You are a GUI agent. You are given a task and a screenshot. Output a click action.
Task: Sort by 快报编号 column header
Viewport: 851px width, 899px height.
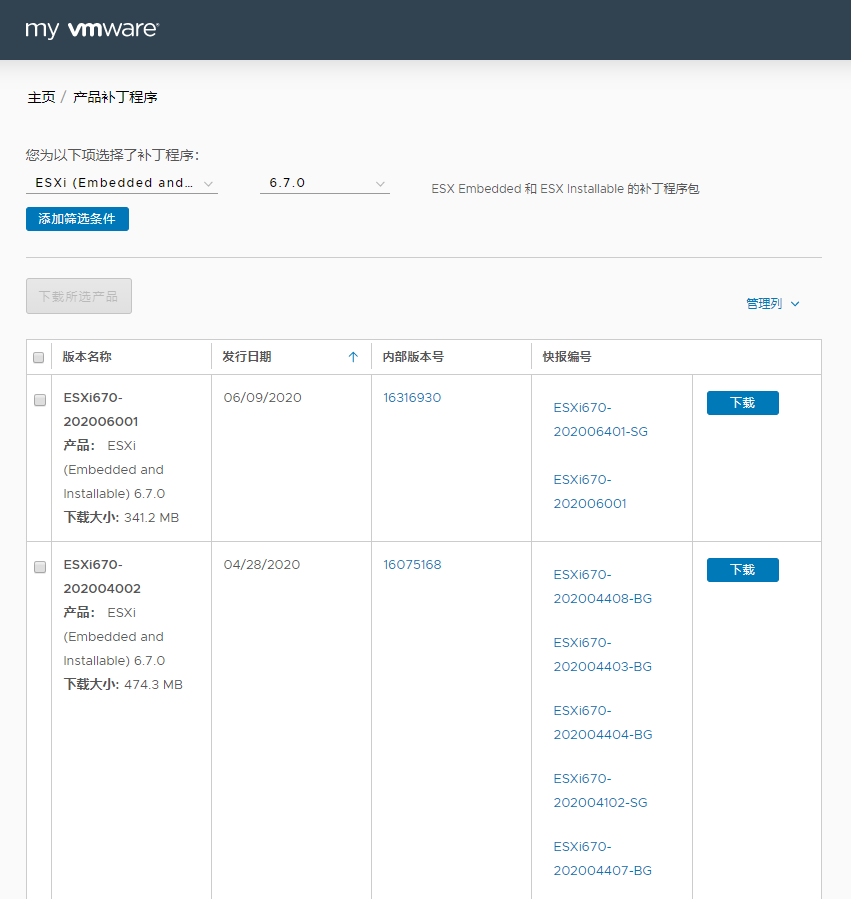click(x=567, y=357)
